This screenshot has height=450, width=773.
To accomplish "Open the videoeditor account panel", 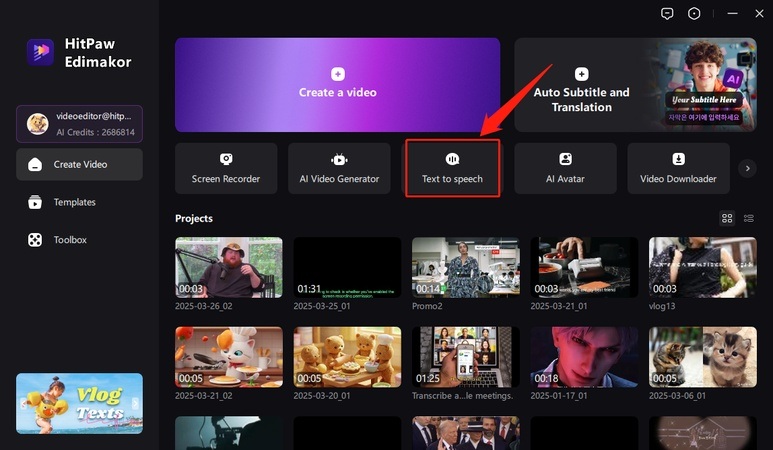I will [79, 124].
